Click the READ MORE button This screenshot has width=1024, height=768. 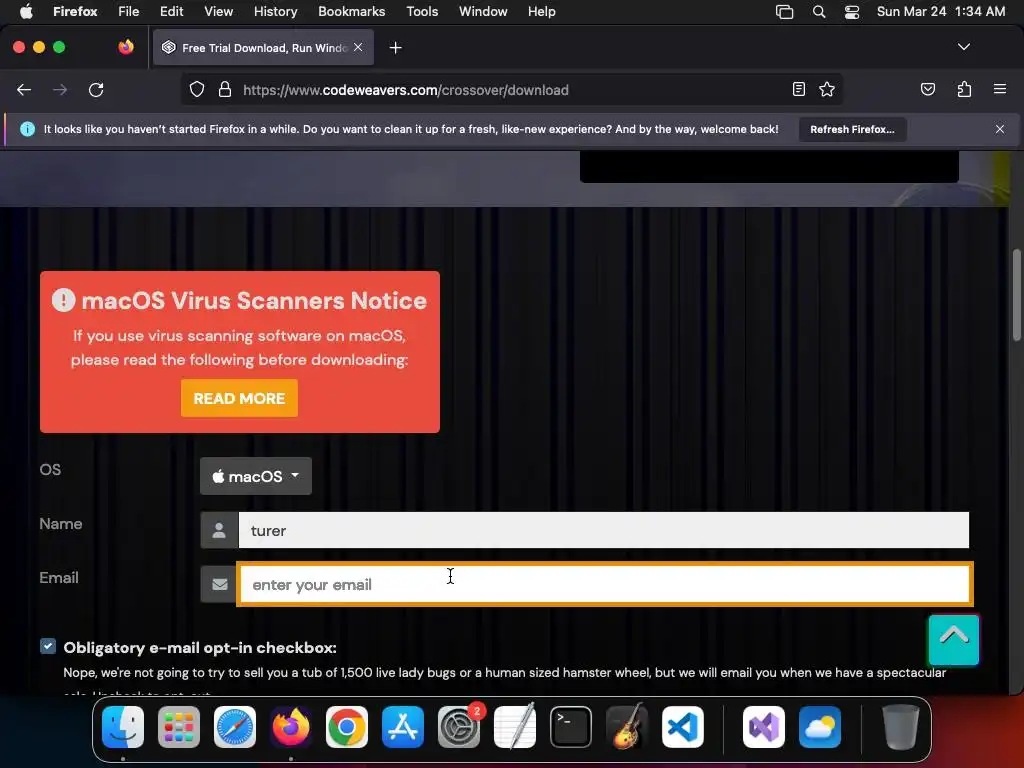(x=239, y=398)
